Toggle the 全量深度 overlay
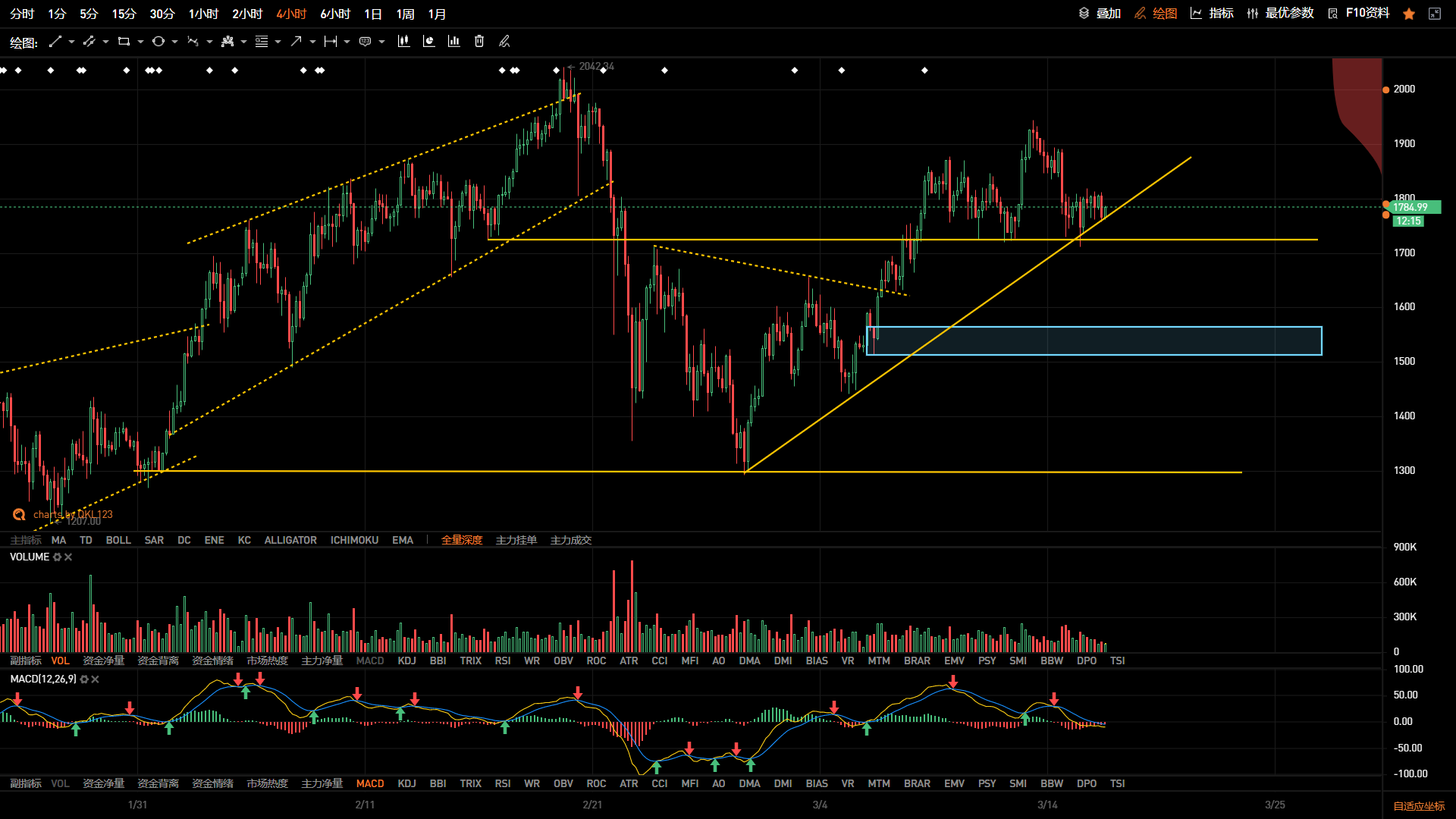This screenshot has height=819, width=1456. 462,540
